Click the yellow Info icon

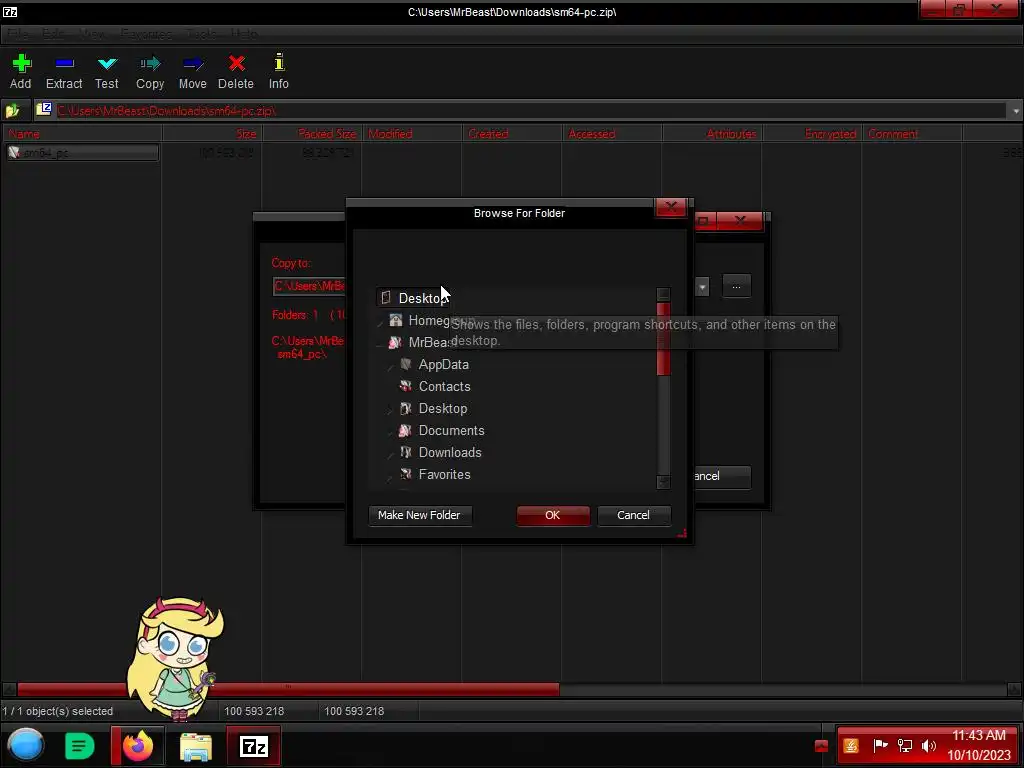click(279, 62)
